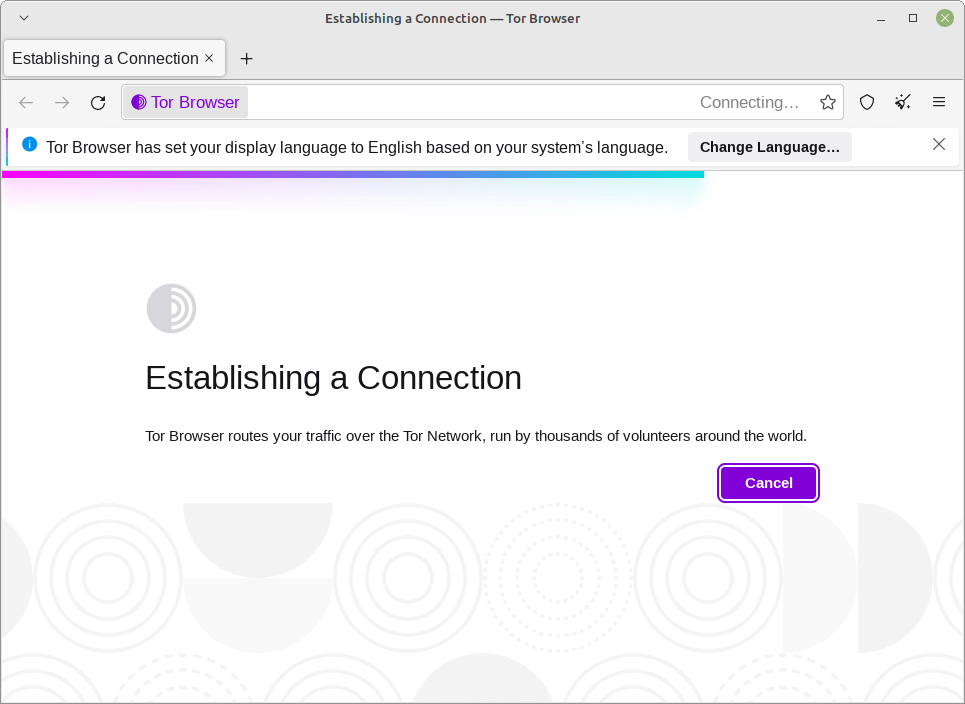This screenshot has height=704, width=965.
Task: Bookmark this page with the star icon
Action: pos(828,102)
